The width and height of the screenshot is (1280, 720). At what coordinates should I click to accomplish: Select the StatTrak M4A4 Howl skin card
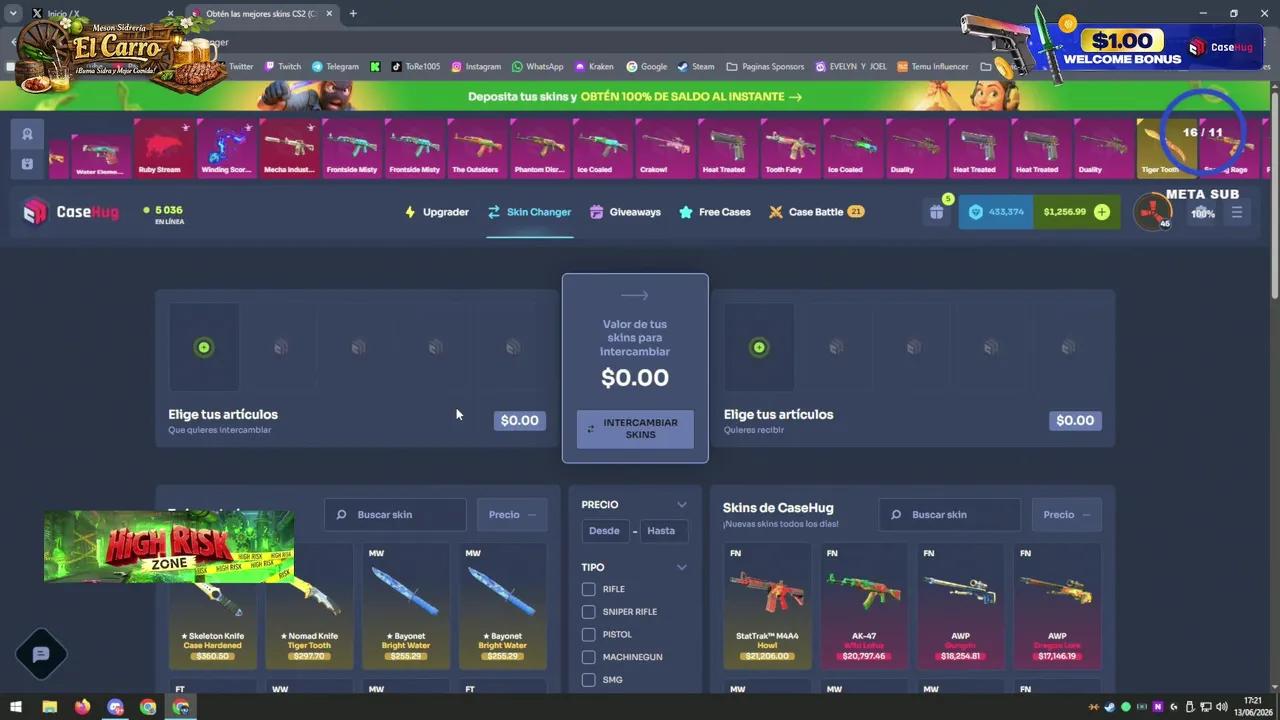(768, 606)
